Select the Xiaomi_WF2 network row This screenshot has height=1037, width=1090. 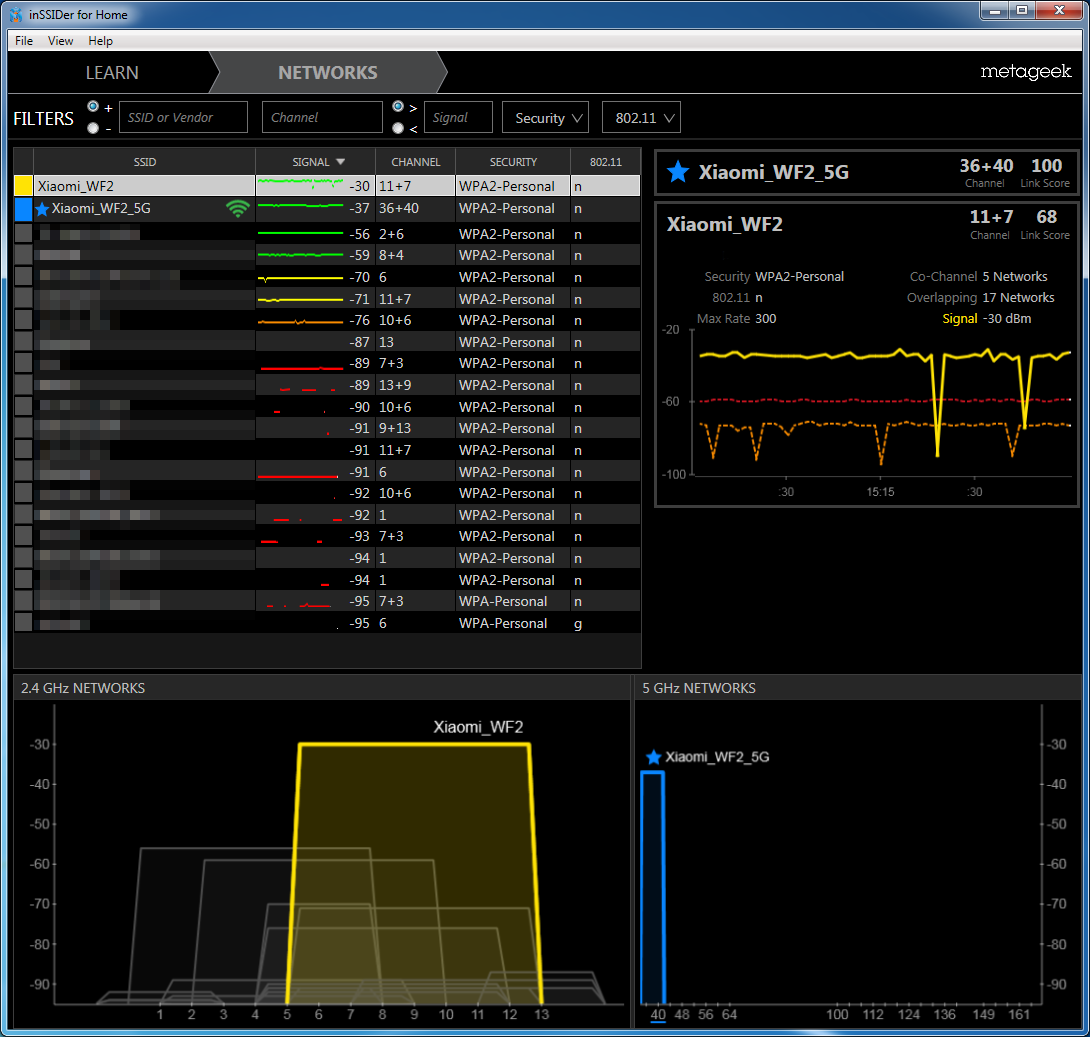click(327, 186)
